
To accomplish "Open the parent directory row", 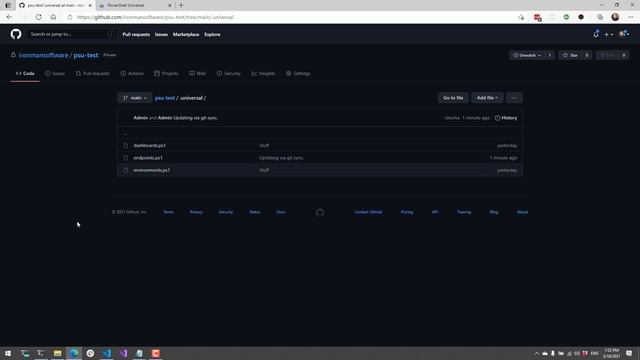I will (x=320, y=133).
